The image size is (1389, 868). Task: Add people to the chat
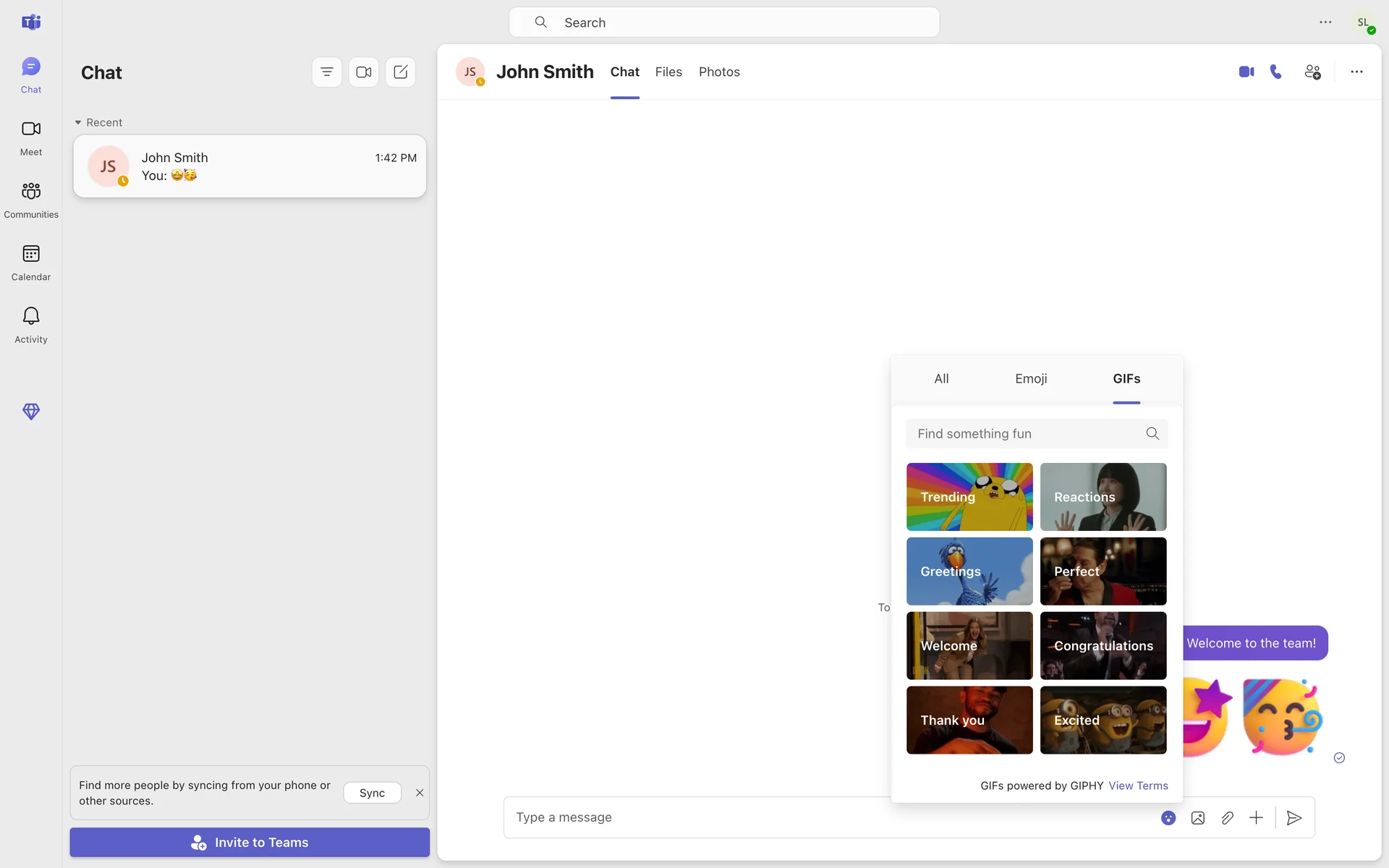click(1312, 72)
